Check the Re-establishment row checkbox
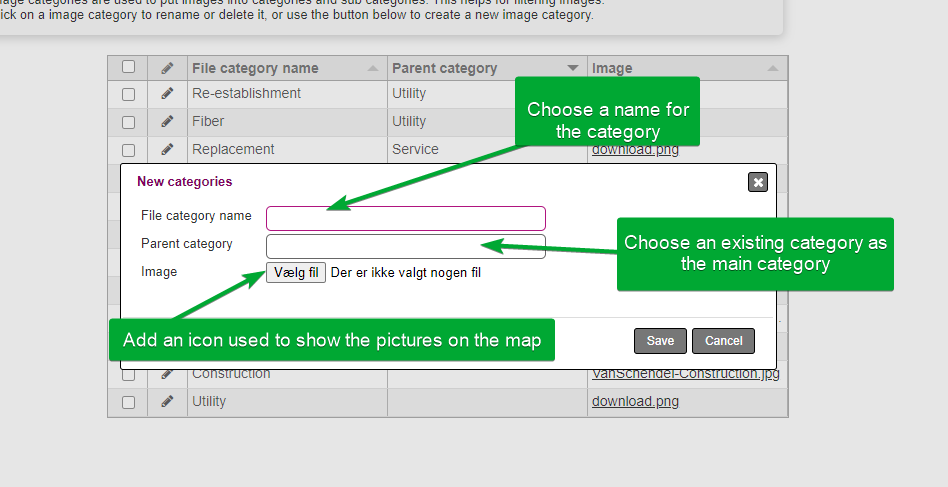The height and width of the screenshot is (487, 948). coord(128,94)
